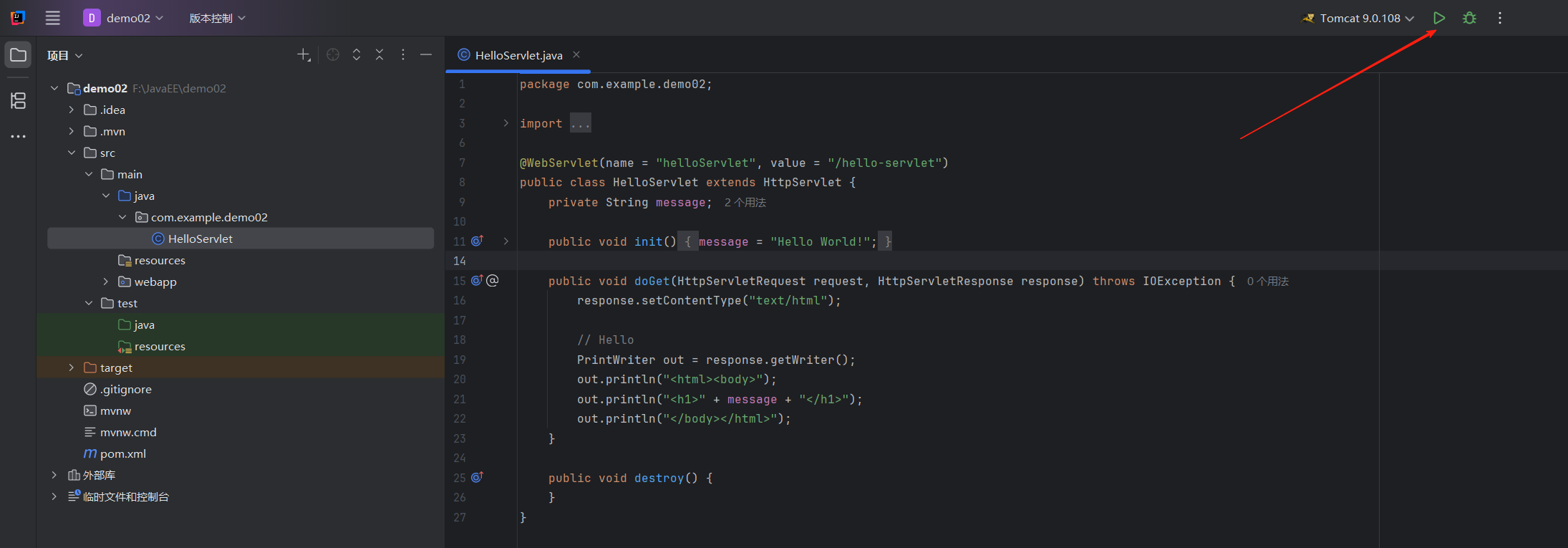The image size is (1568, 548).
Task: Select the resources folder under test
Action: (152, 346)
